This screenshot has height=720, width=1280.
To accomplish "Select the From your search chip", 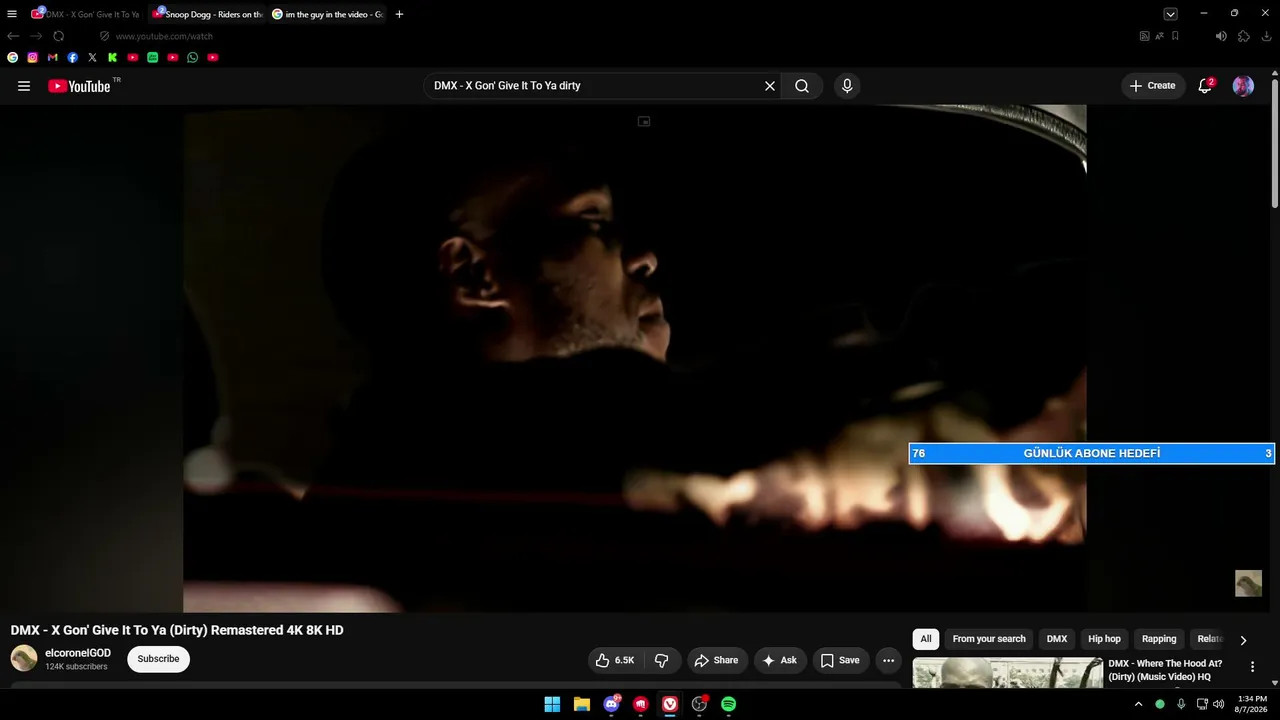I will tap(989, 639).
